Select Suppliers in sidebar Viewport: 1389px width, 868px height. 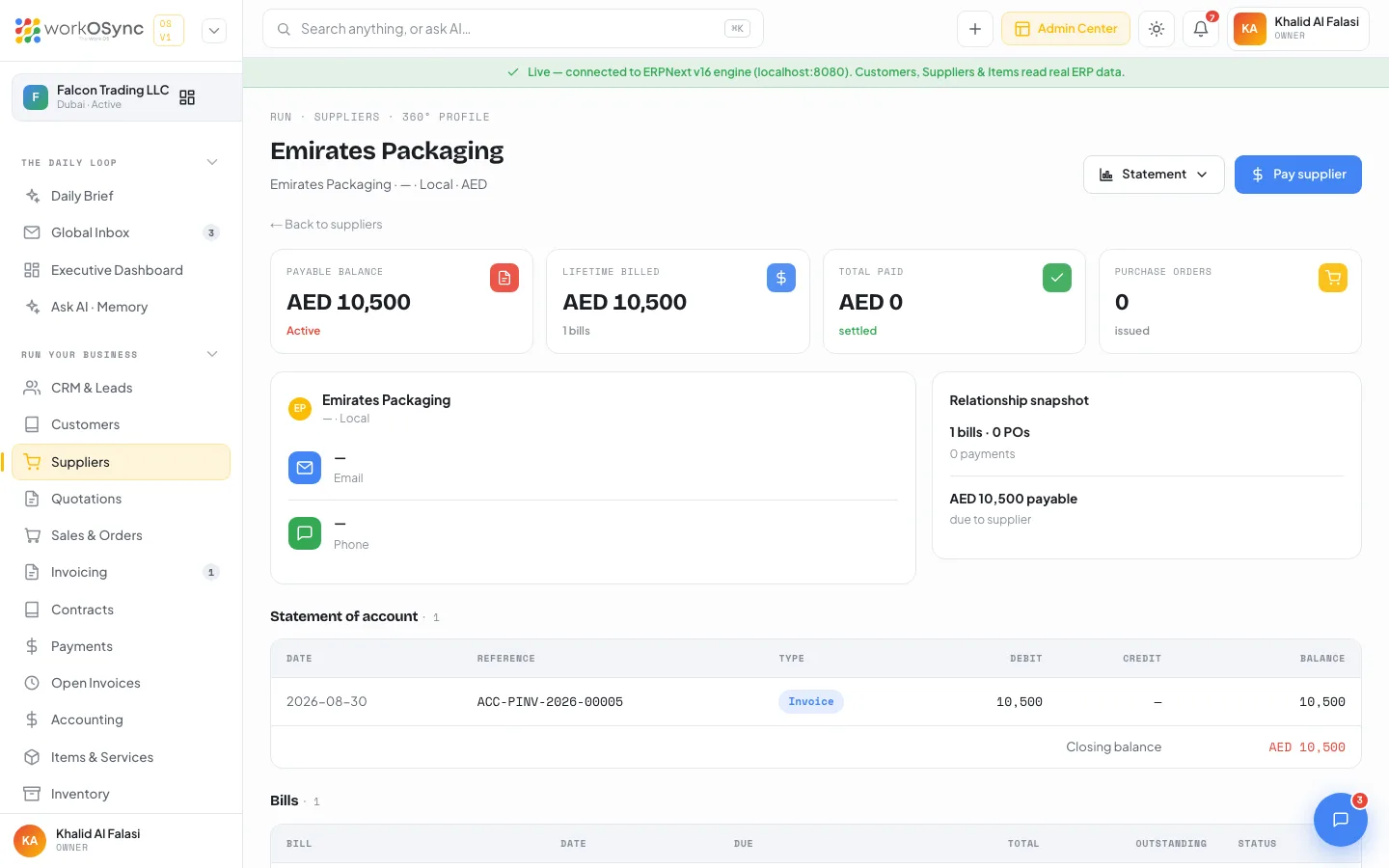click(121, 462)
